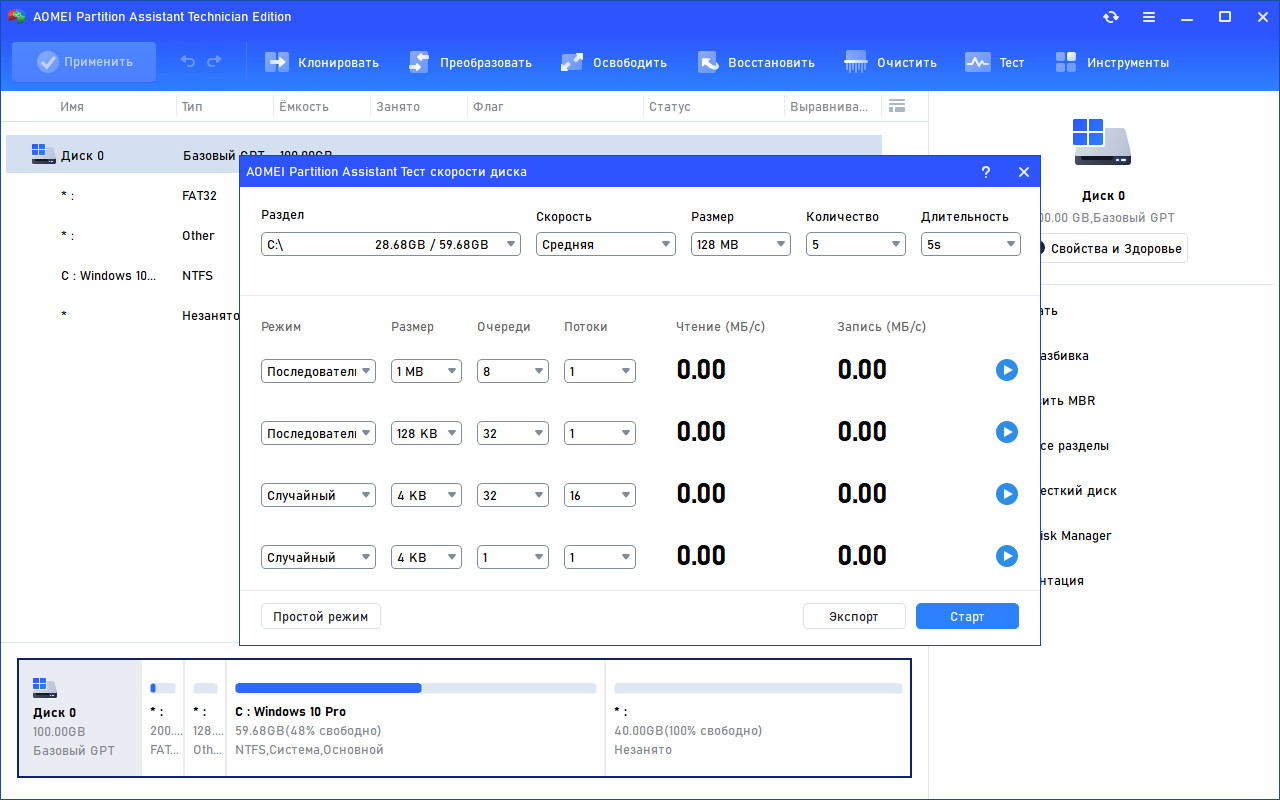Click the Clone toolbar icon
The height and width of the screenshot is (800, 1280).
pyautogui.click(x=276, y=62)
